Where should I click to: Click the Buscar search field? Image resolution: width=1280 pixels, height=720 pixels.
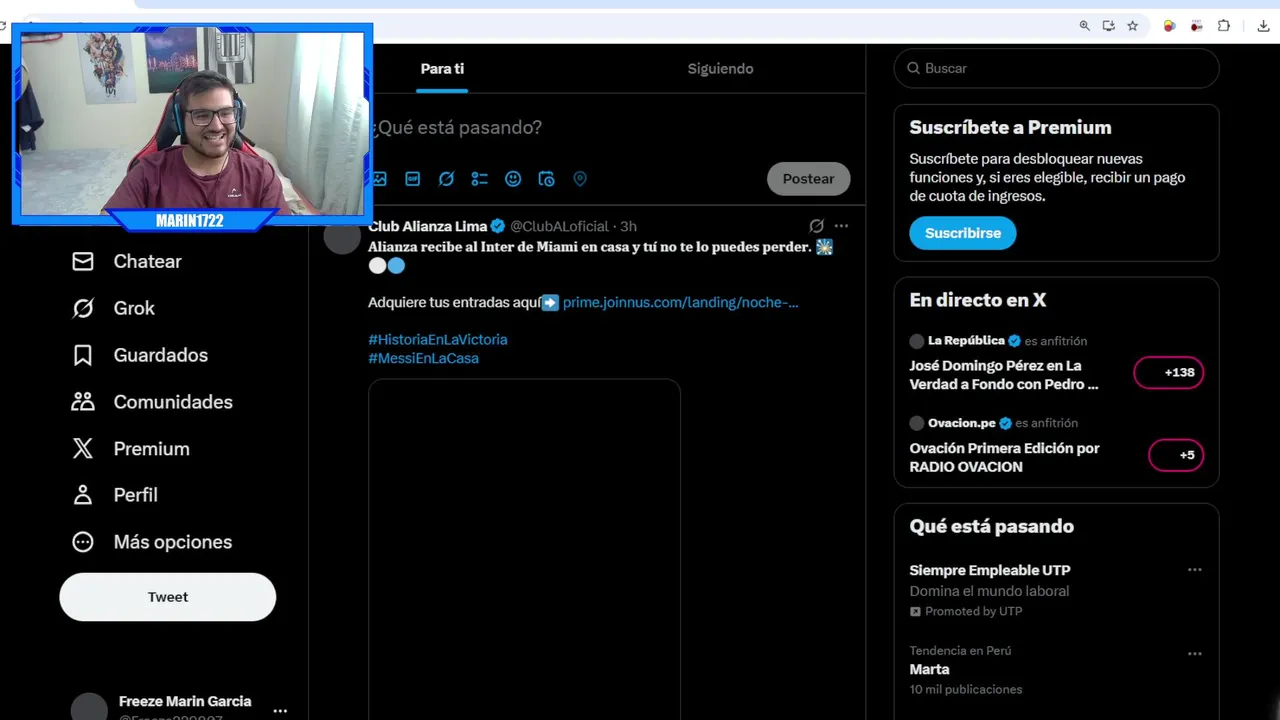[x=1056, y=68]
